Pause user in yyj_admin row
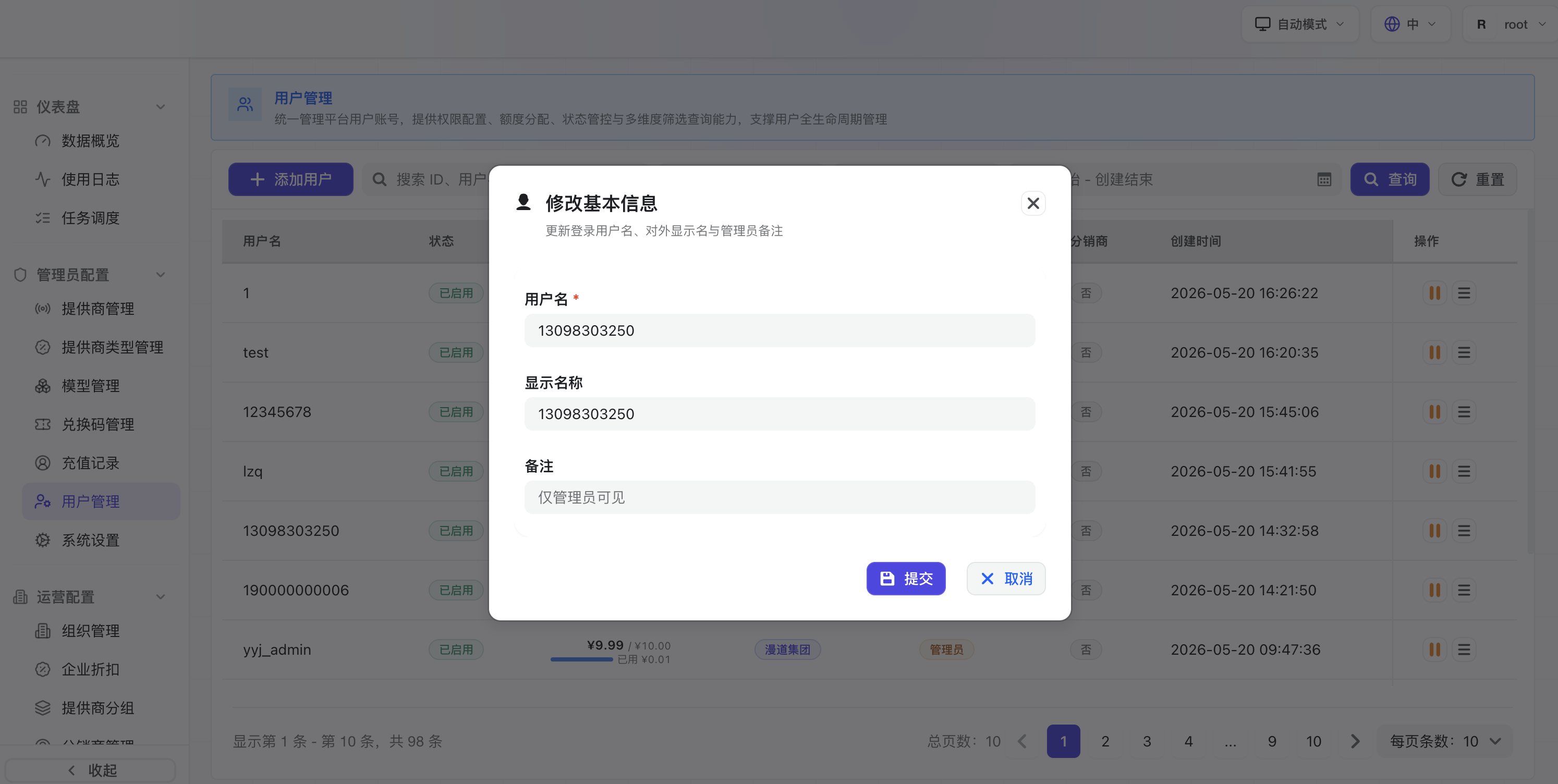Screen dimensions: 1558x784 1434,650
